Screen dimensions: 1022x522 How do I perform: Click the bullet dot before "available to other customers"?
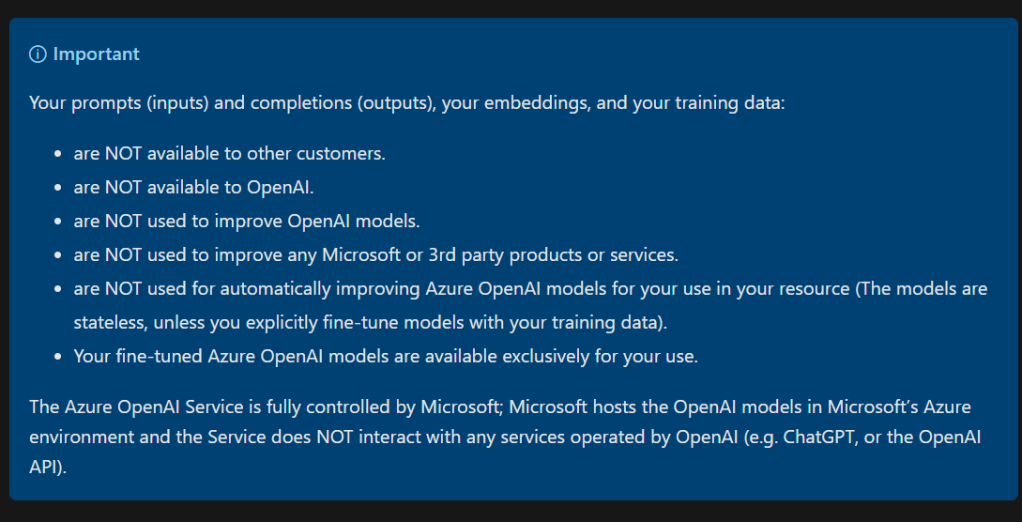(56, 154)
